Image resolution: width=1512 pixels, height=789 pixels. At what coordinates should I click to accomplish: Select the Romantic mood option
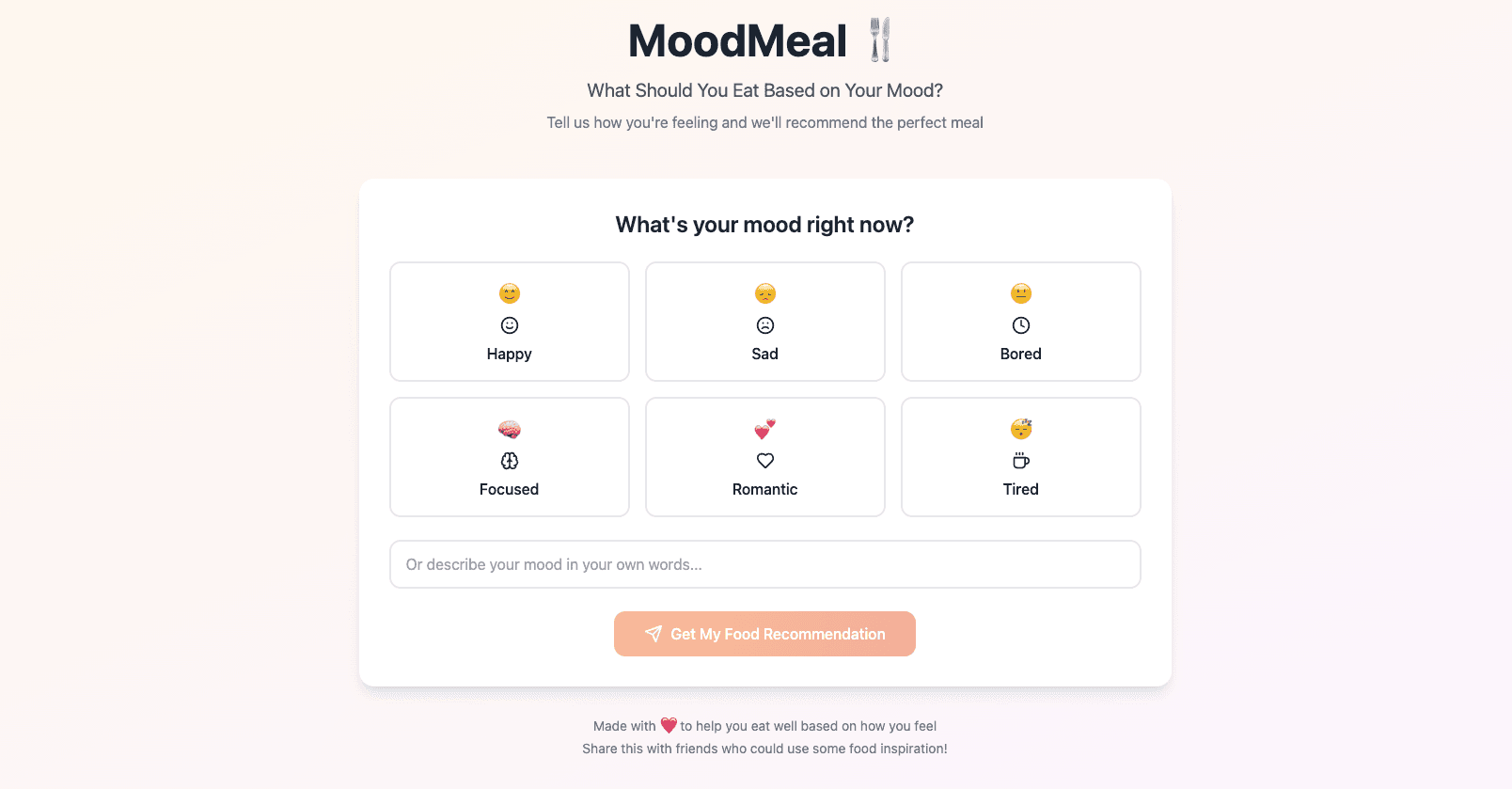764,457
